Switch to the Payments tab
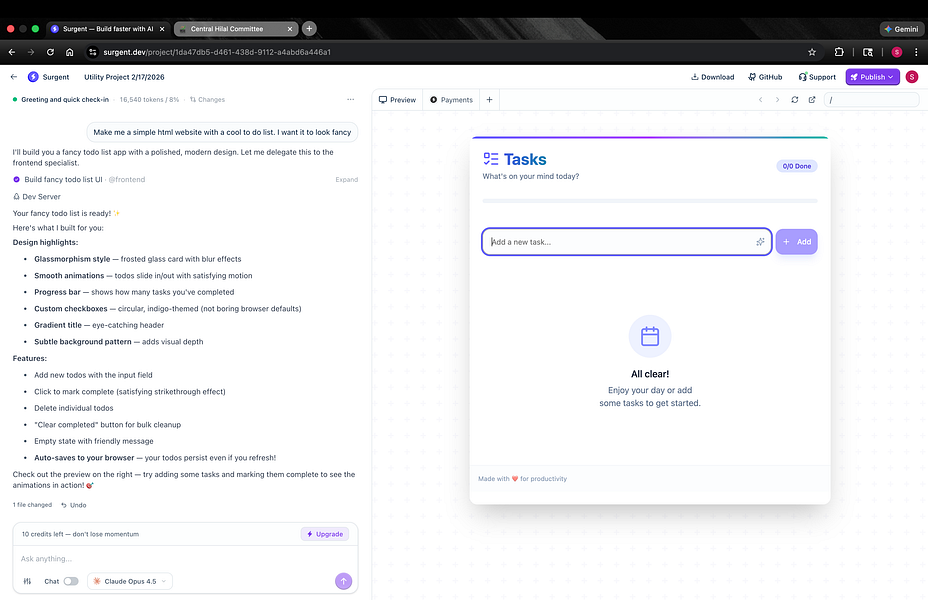 click(452, 99)
